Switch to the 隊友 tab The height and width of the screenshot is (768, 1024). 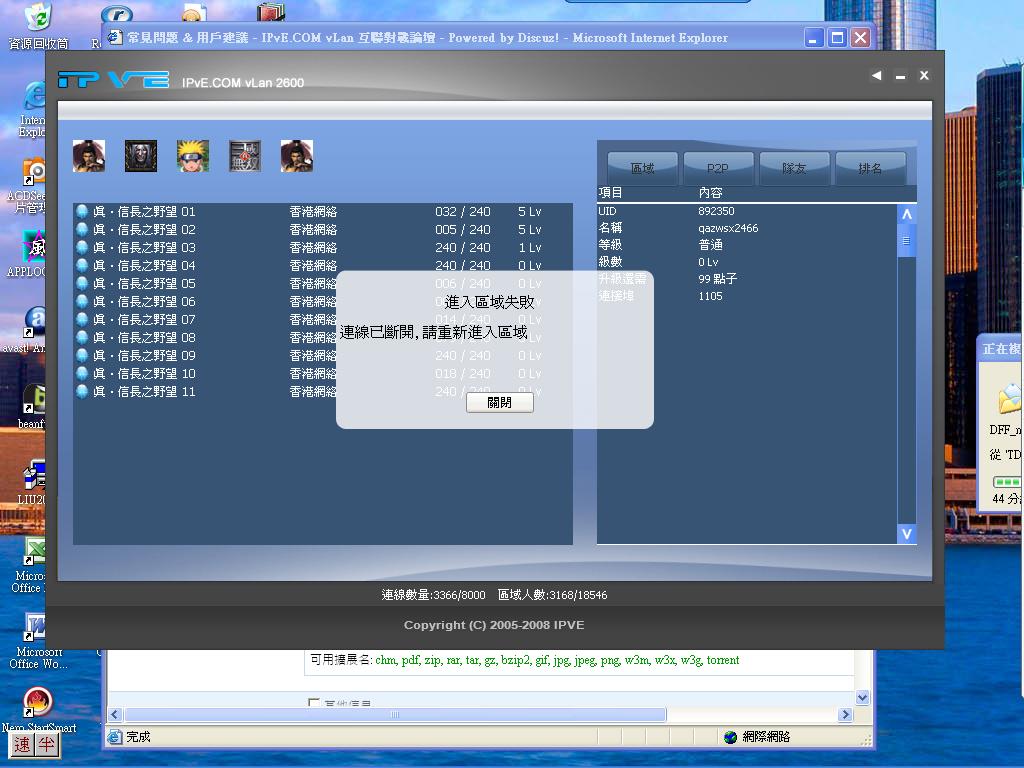[x=794, y=167]
